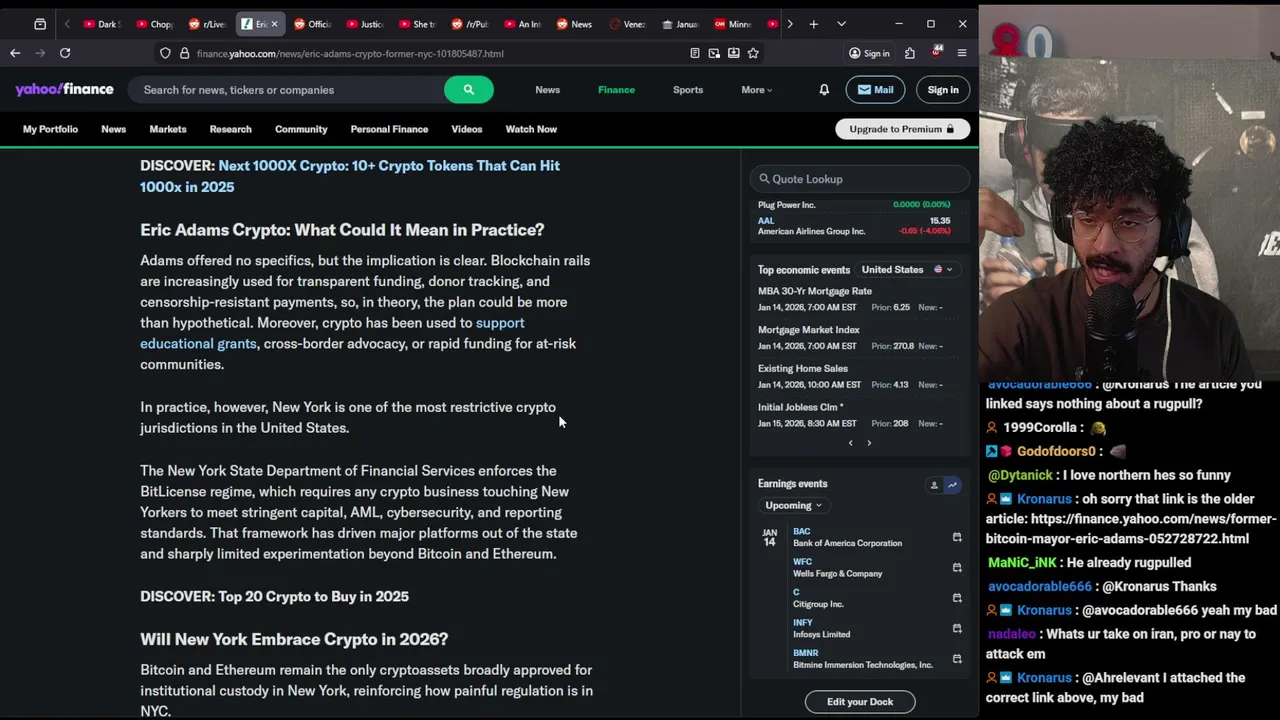
Task: Click the Yahoo Sign in button
Action: coord(942,89)
